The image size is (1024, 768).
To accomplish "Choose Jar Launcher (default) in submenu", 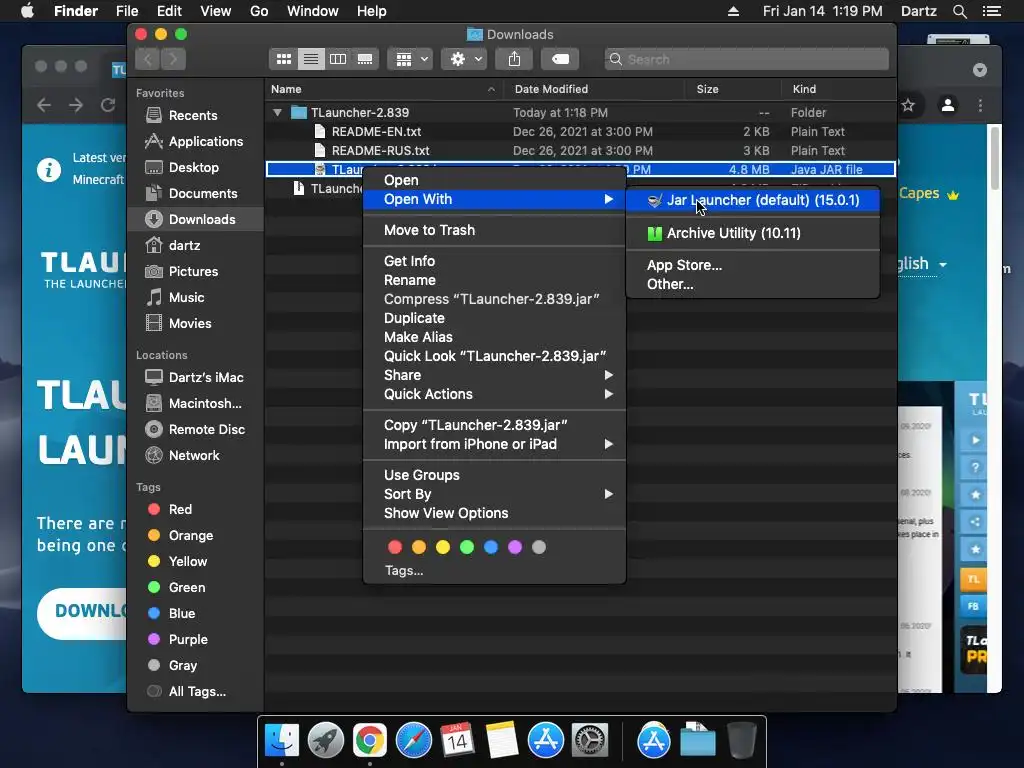I will coord(752,200).
